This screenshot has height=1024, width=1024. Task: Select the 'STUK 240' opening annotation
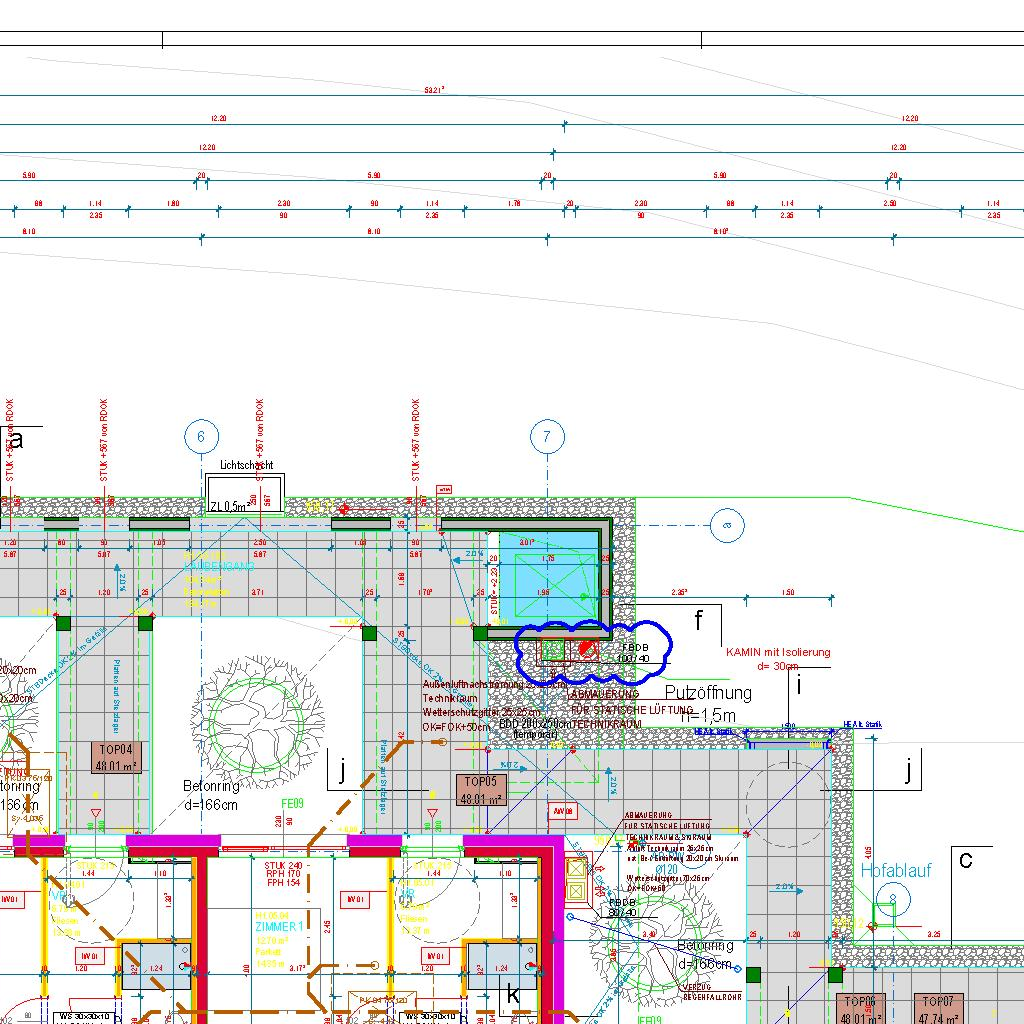coord(283,865)
